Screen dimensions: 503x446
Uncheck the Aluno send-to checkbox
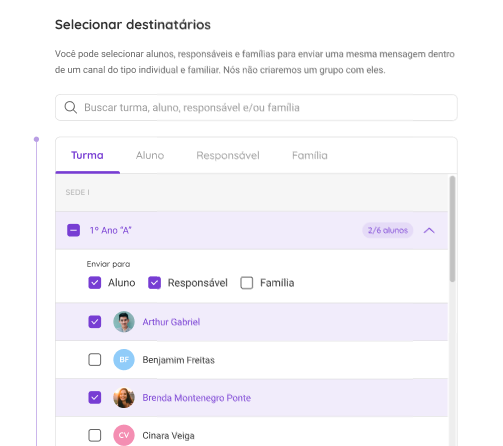95,283
